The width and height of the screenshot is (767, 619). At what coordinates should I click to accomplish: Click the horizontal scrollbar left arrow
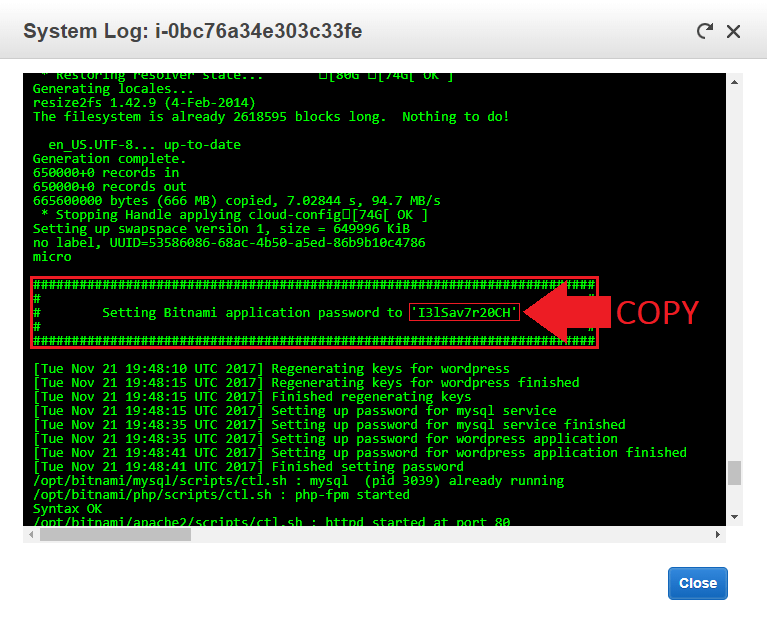point(31,534)
